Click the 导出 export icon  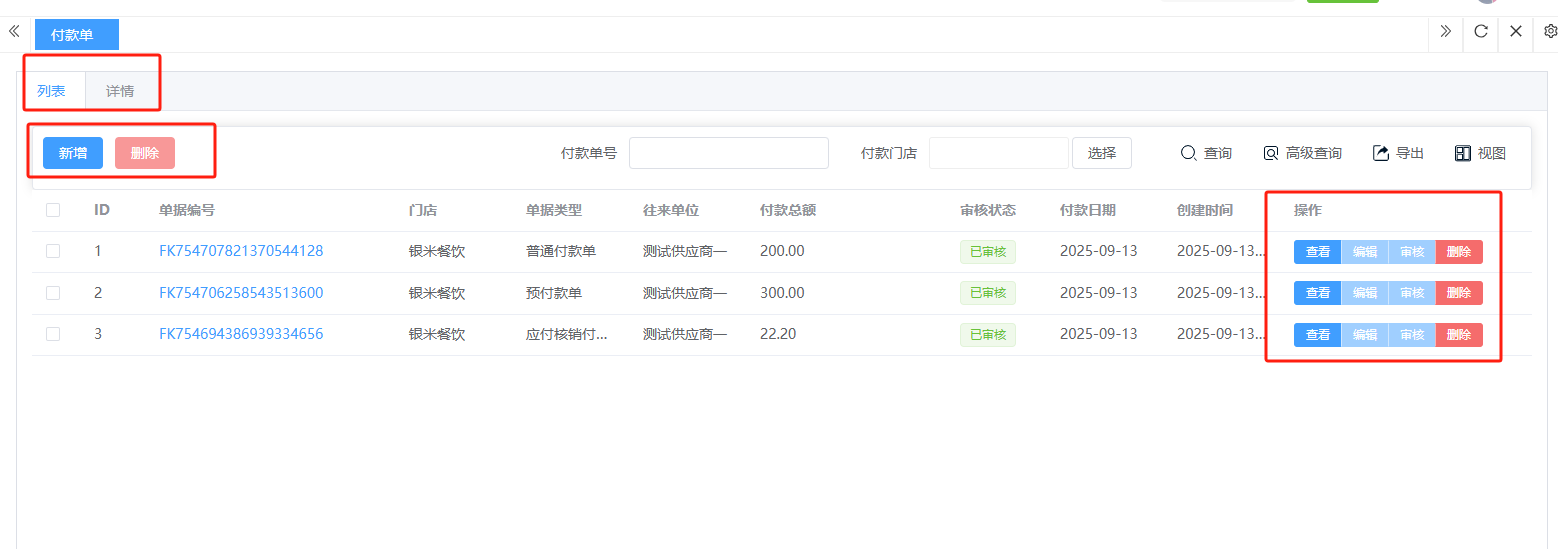(x=1381, y=153)
